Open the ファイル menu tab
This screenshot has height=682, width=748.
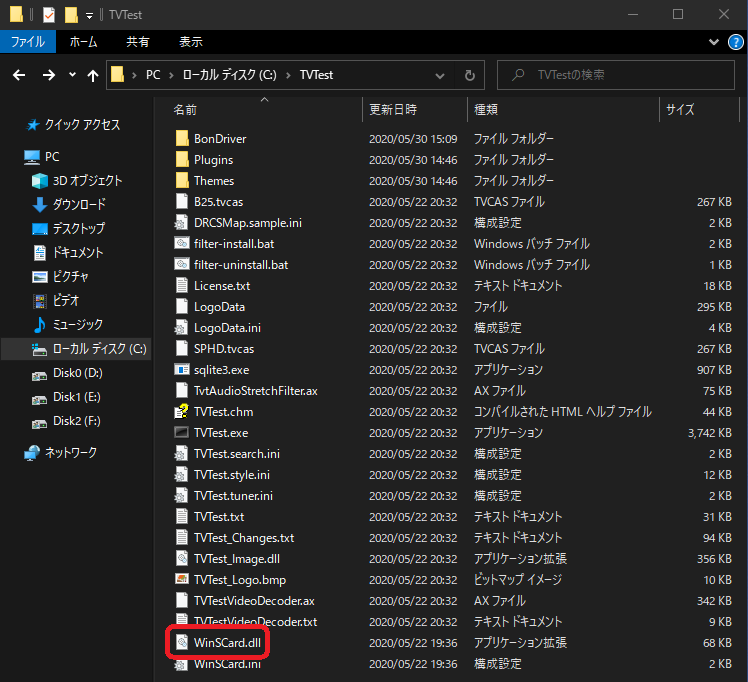tap(27, 42)
